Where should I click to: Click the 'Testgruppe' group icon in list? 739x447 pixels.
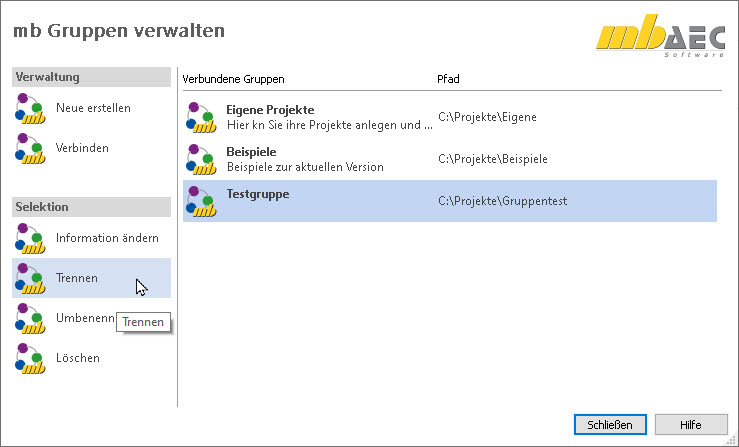[201, 201]
